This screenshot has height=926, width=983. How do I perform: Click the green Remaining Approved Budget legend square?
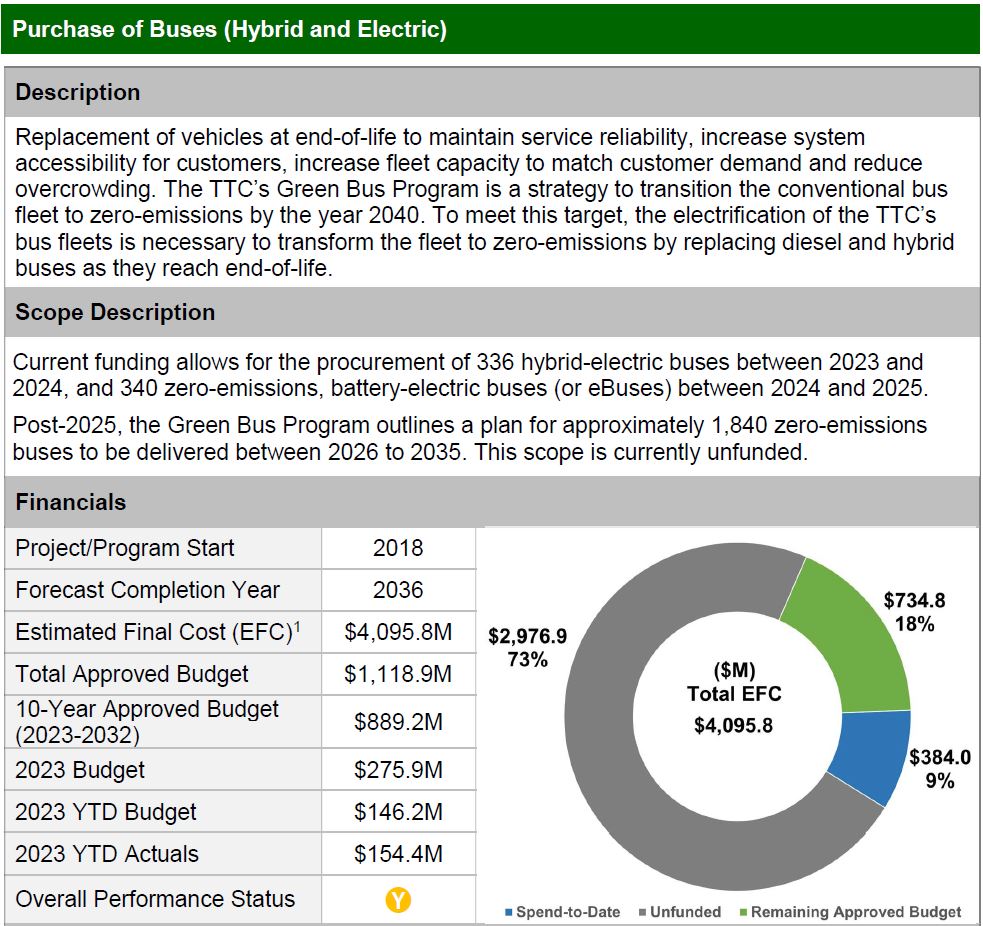744,912
